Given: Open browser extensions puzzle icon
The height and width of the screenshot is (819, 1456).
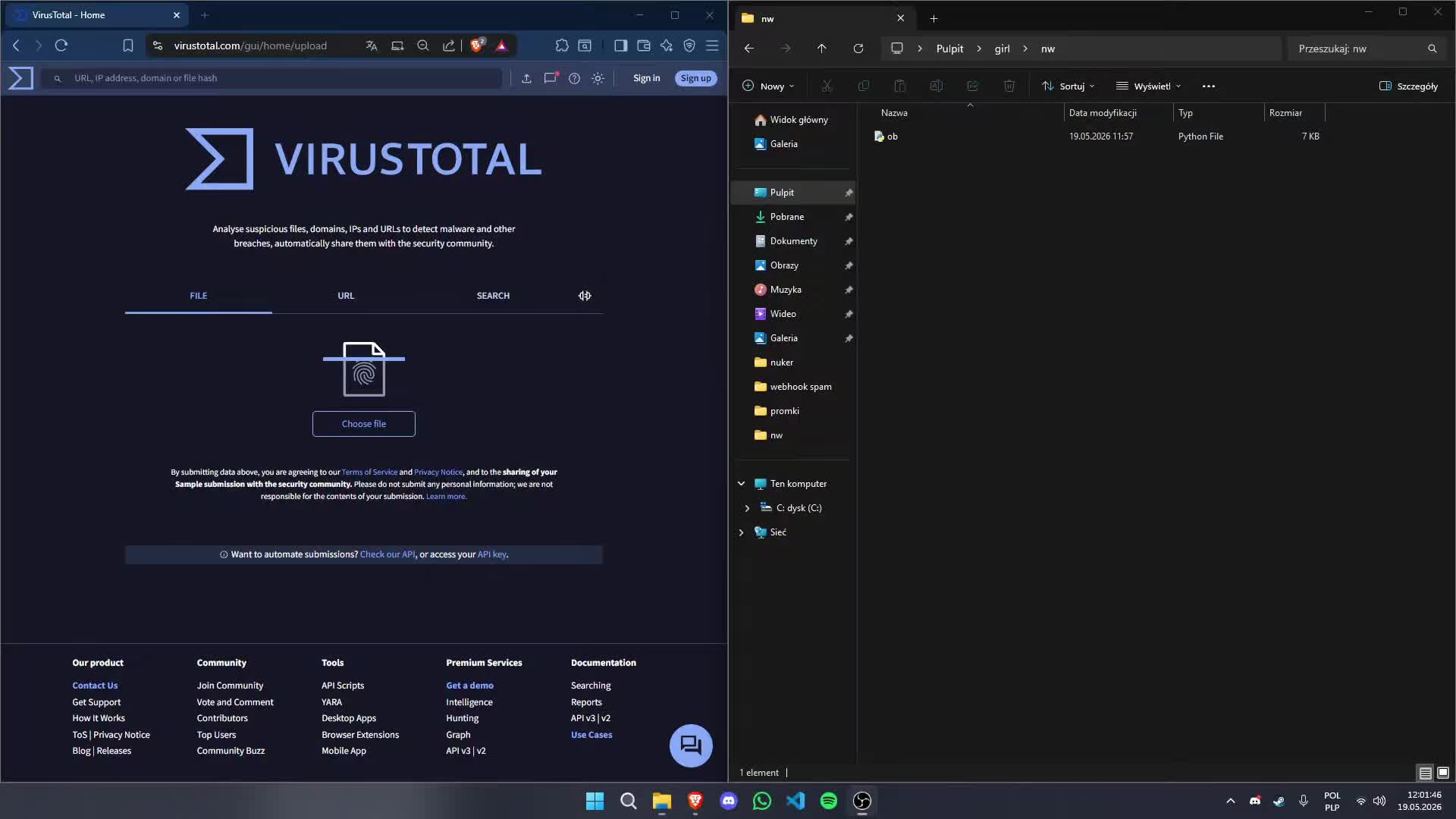Looking at the screenshot, I should [562, 45].
